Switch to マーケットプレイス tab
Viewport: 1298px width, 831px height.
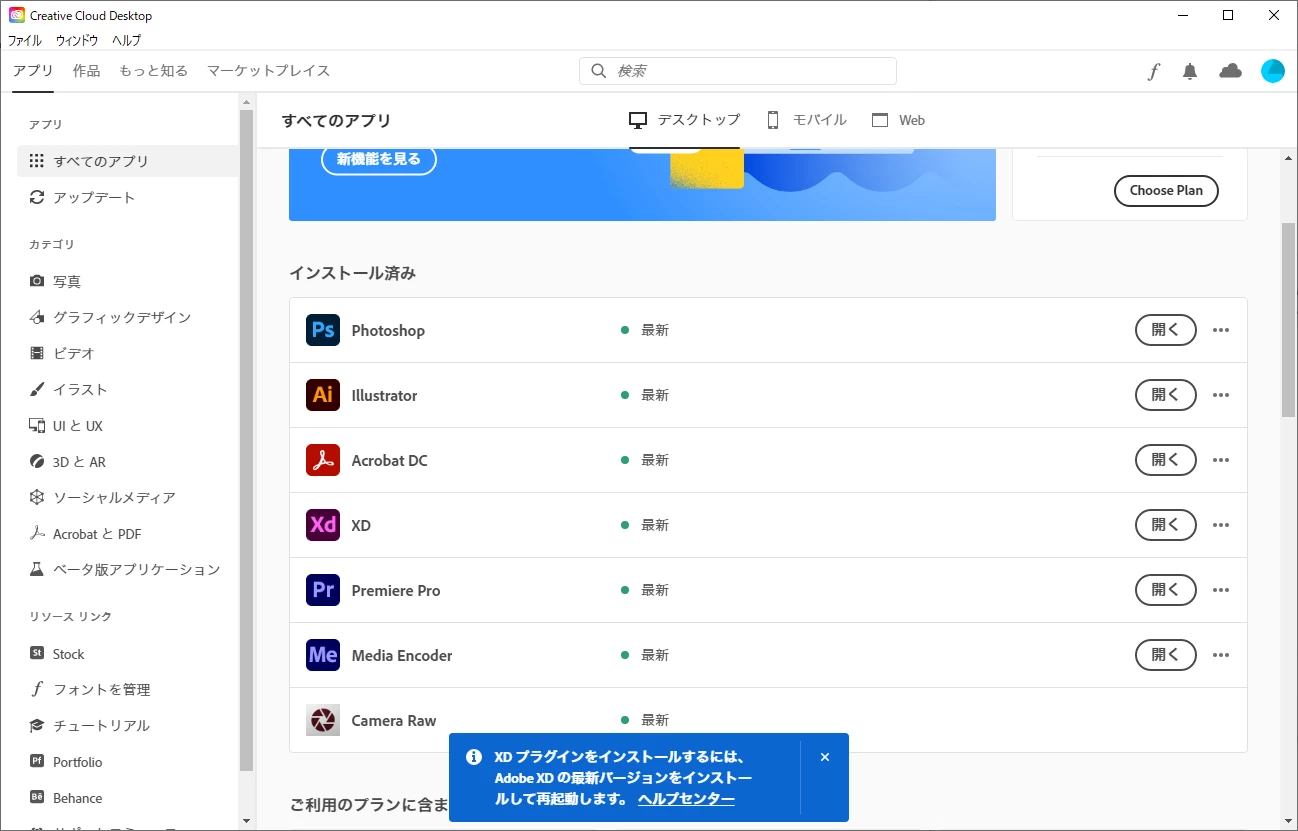268,71
